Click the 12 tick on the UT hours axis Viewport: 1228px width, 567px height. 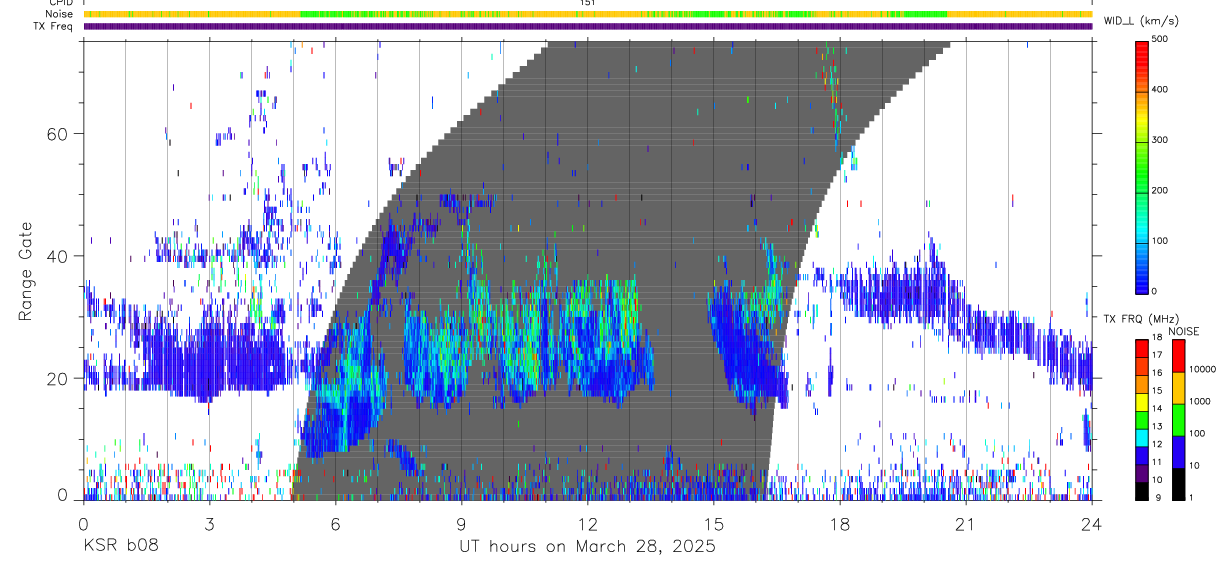click(x=588, y=524)
